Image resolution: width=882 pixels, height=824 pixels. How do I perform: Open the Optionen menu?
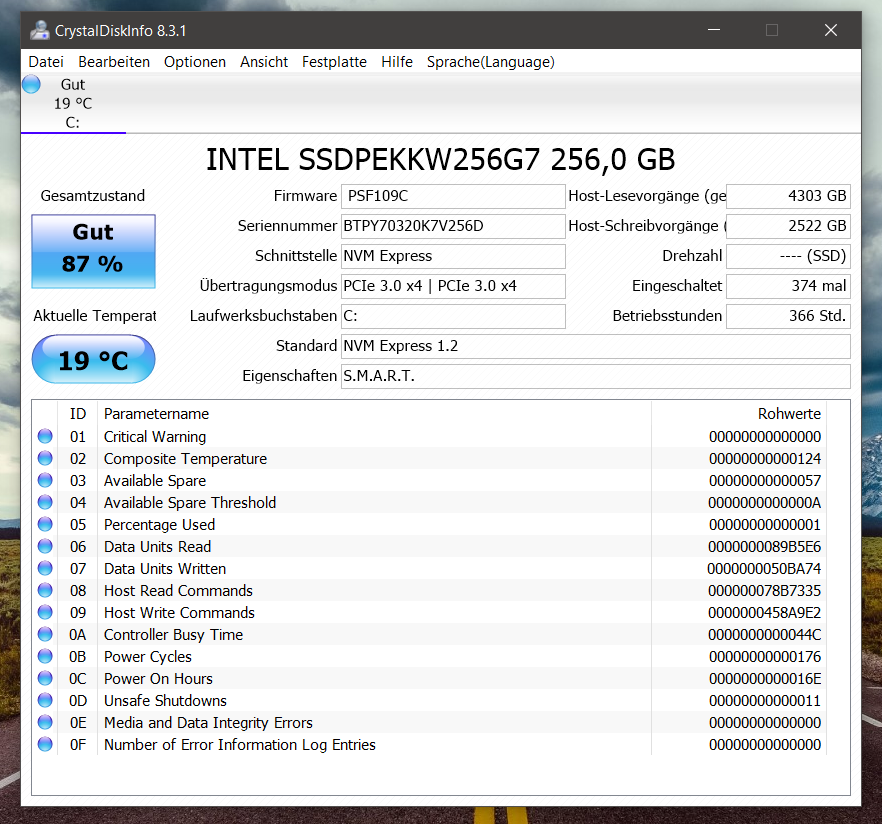[x=195, y=62]
